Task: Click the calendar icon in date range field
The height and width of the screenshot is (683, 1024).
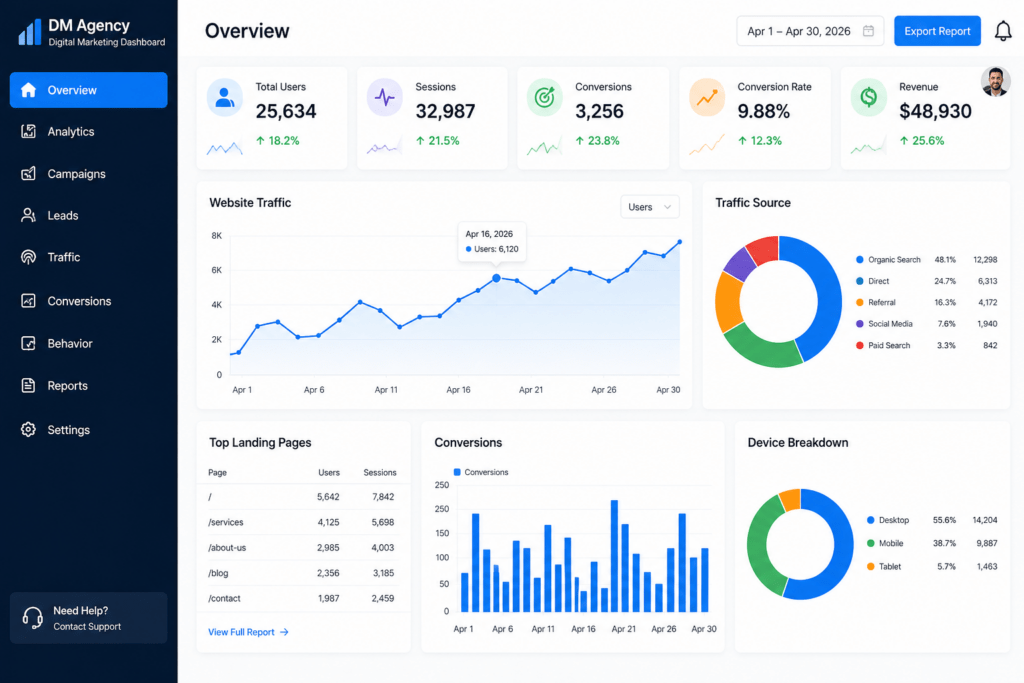Action: pyautogui.click(x=868, y=31)
